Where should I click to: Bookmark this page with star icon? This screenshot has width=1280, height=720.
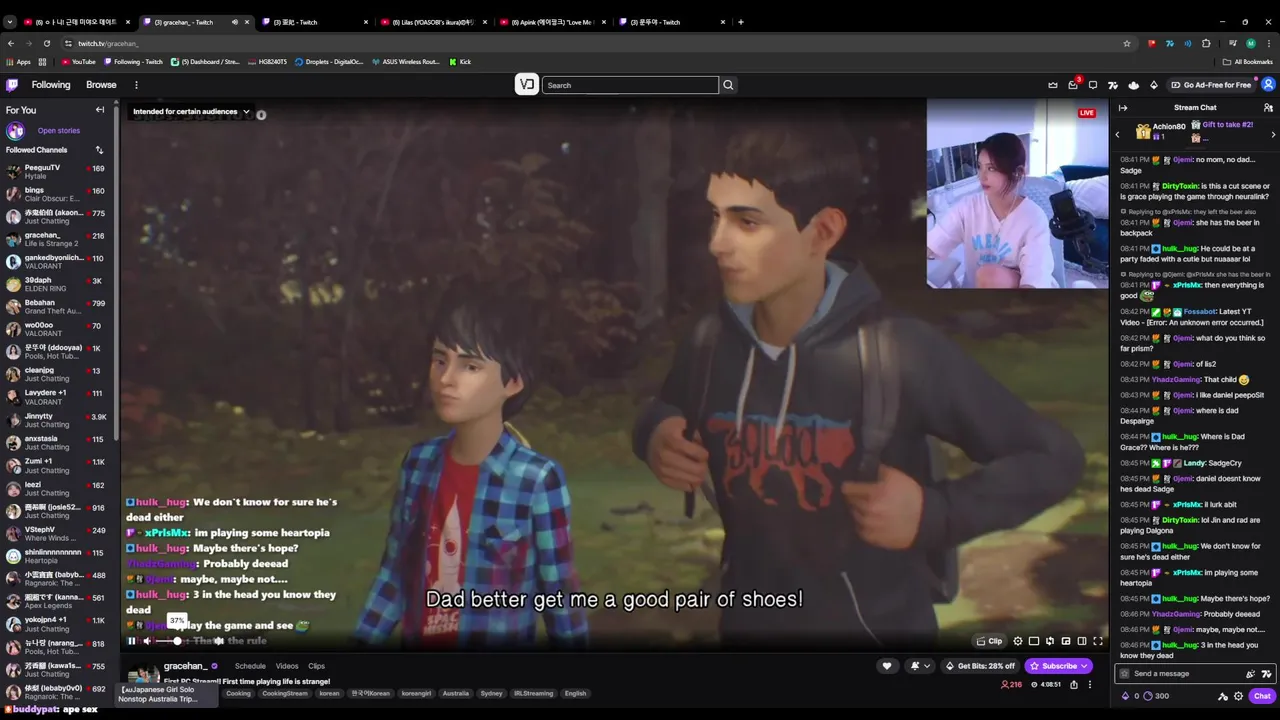(1127, 43)
